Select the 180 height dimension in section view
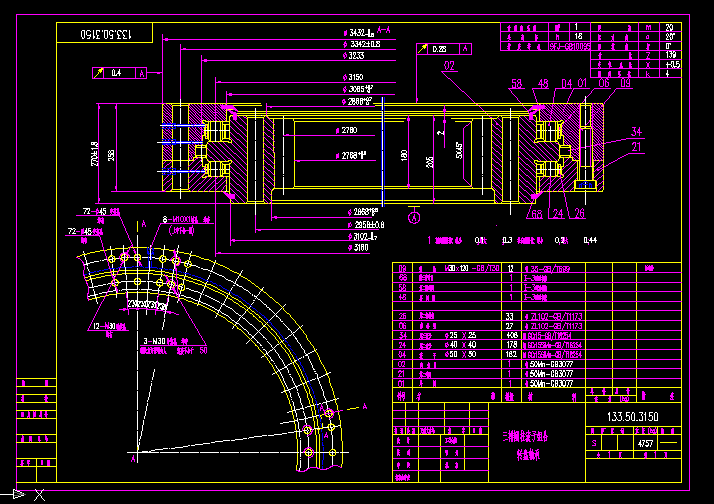 click(404, 156)
